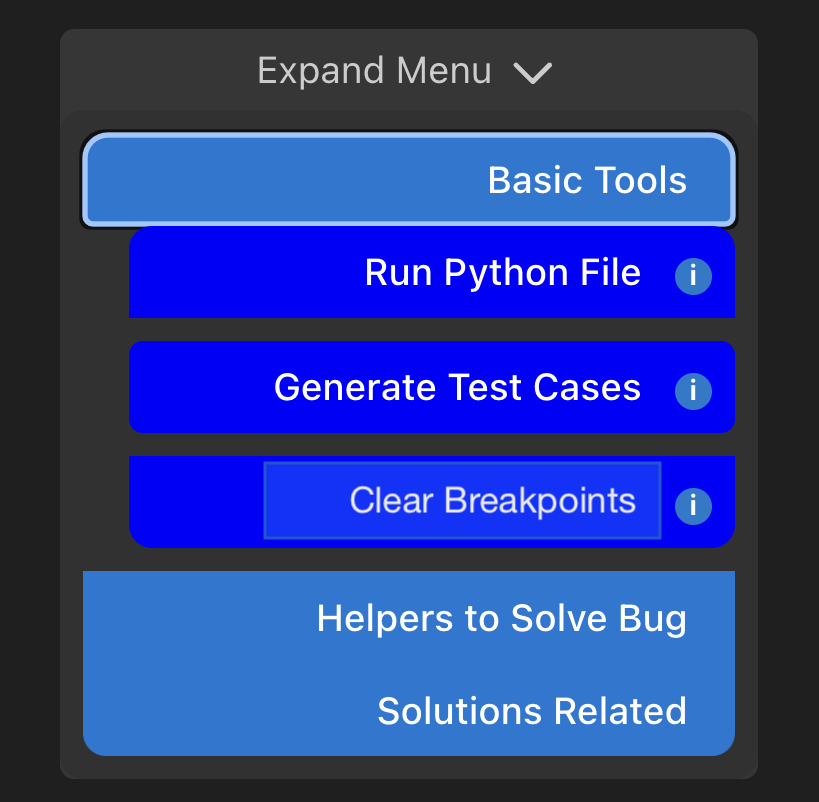Toggle the menu using the downward chevron
Viewport: 819px width, 802px height.
pyautogui.click(x=532, y=72)
